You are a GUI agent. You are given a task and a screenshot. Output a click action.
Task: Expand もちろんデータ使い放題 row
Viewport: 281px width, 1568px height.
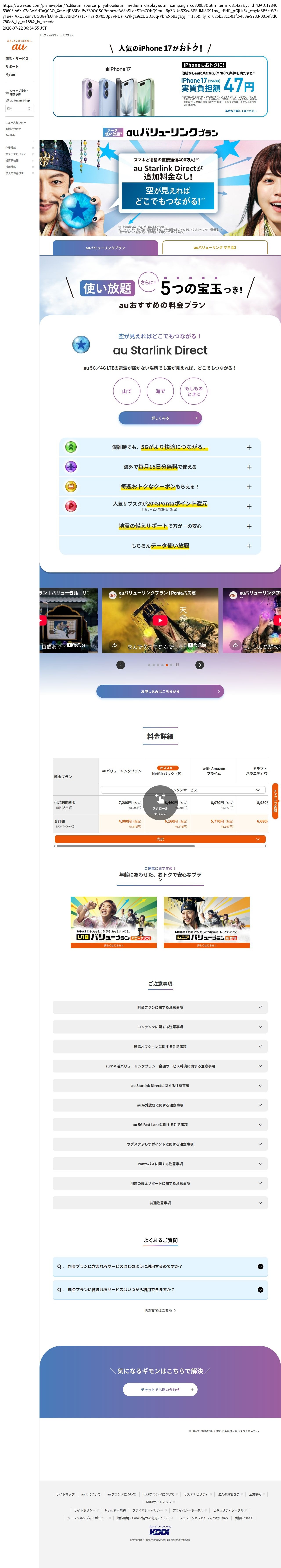click(x=160, y=546)
